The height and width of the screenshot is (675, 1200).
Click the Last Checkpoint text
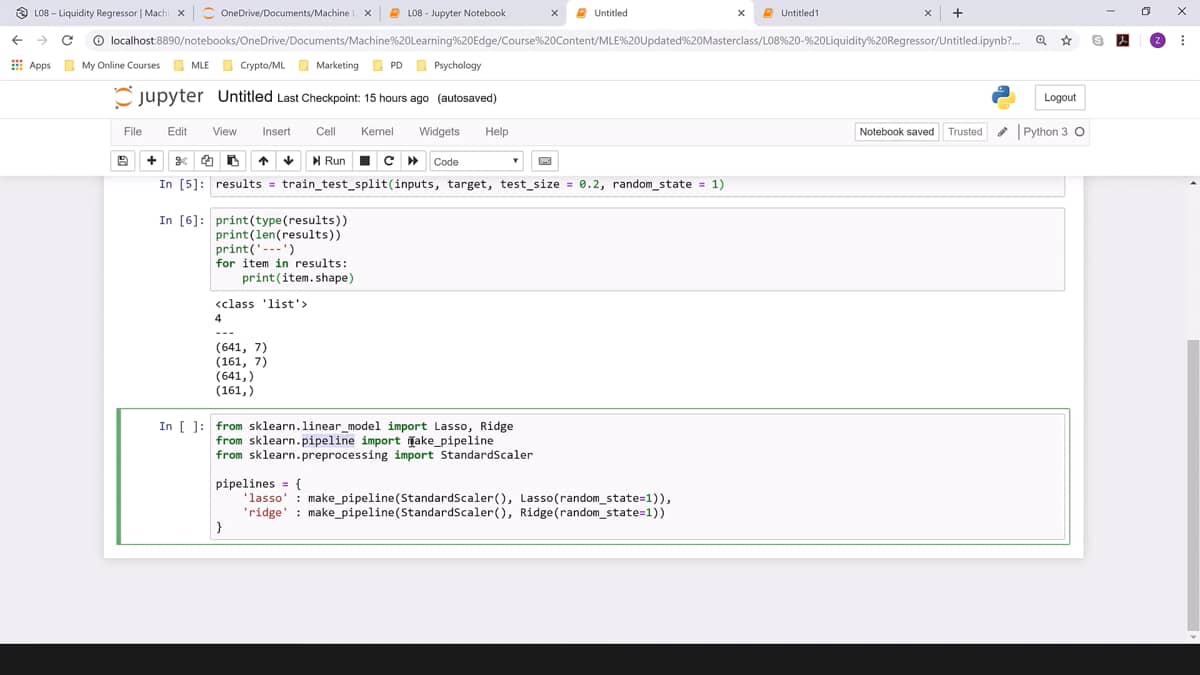(353, 98)
